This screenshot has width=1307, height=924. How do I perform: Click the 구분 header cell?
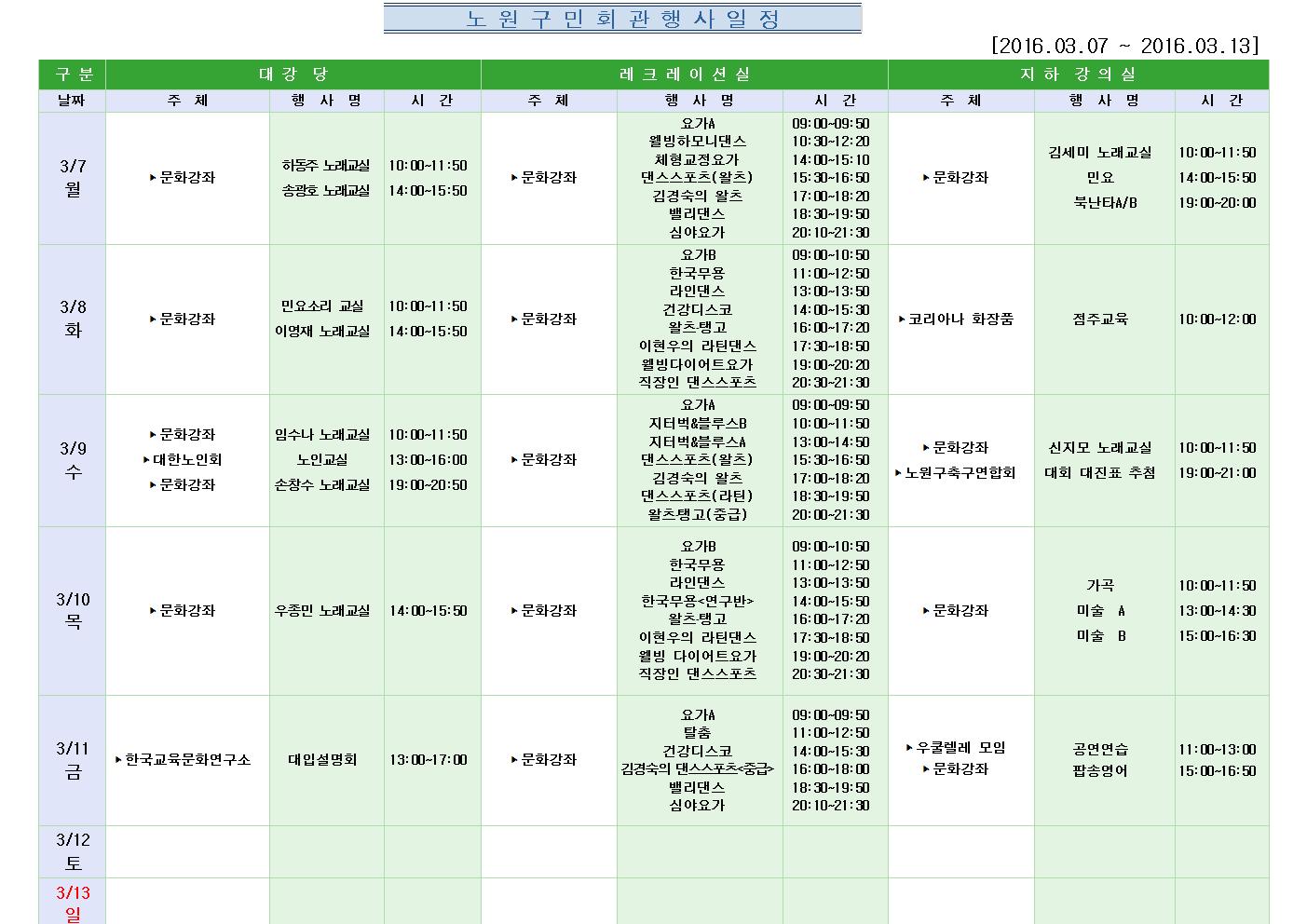pos(73,75)
